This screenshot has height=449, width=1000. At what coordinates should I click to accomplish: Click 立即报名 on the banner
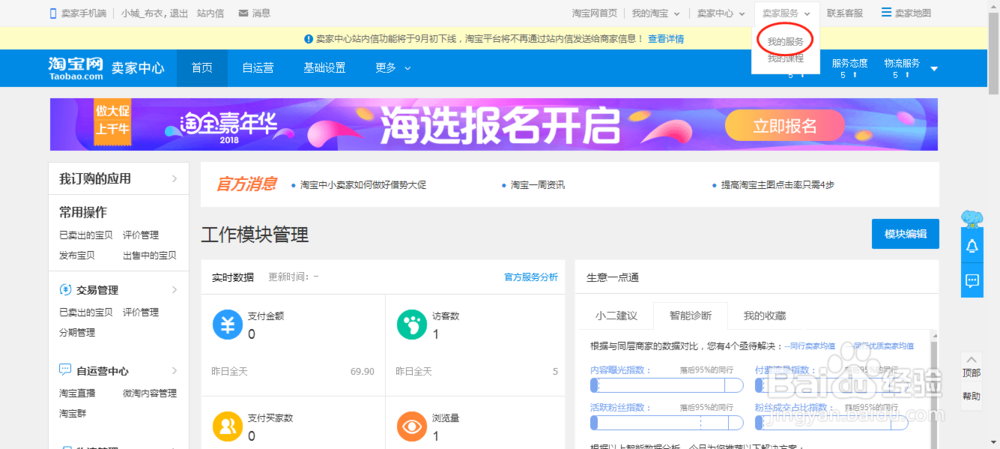[x=784, y=126]
